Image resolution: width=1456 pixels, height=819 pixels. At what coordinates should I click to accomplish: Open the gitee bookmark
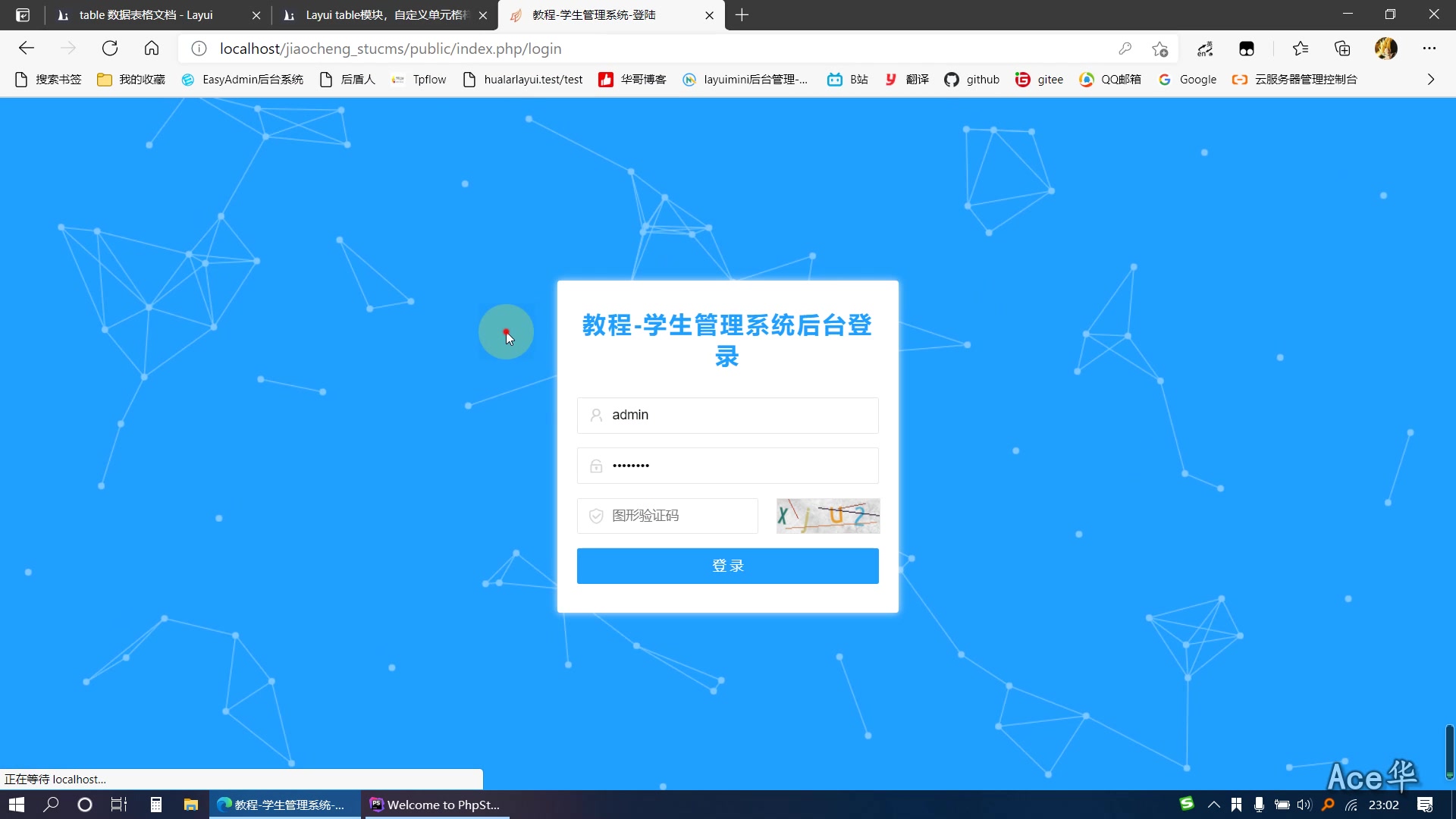point(1040,80)
